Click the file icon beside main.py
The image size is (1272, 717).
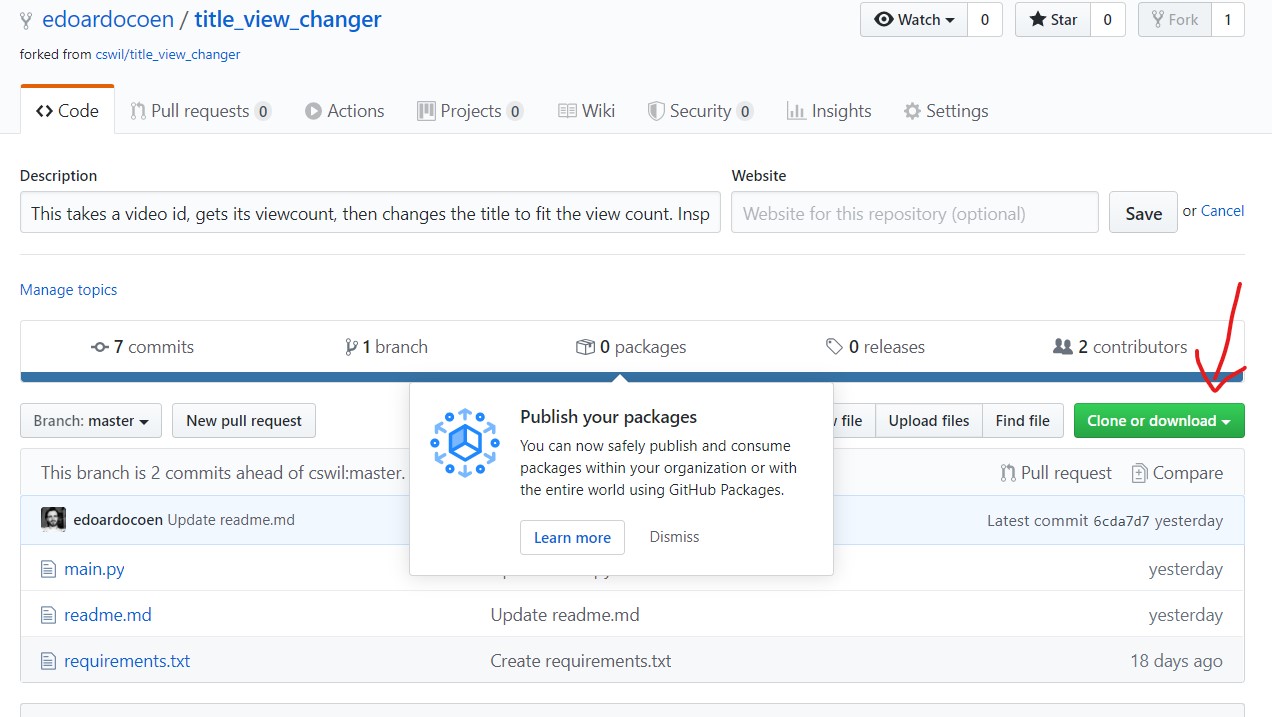(48, 569)
